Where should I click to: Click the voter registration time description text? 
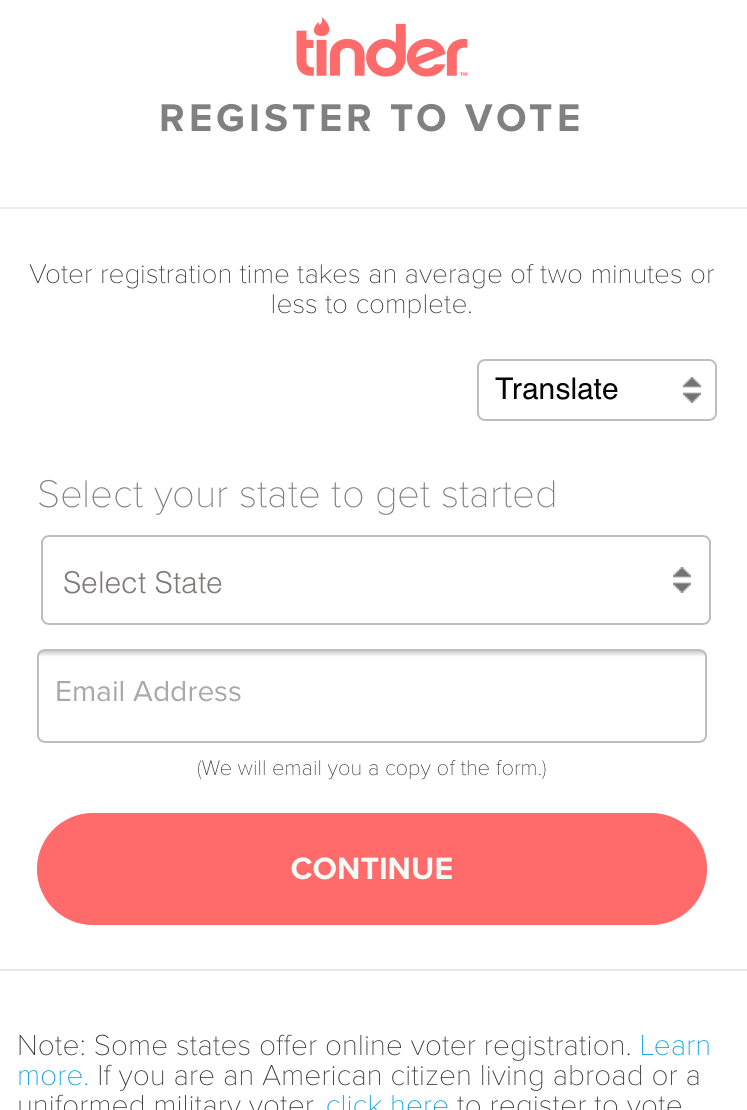[x=372, y=289]
